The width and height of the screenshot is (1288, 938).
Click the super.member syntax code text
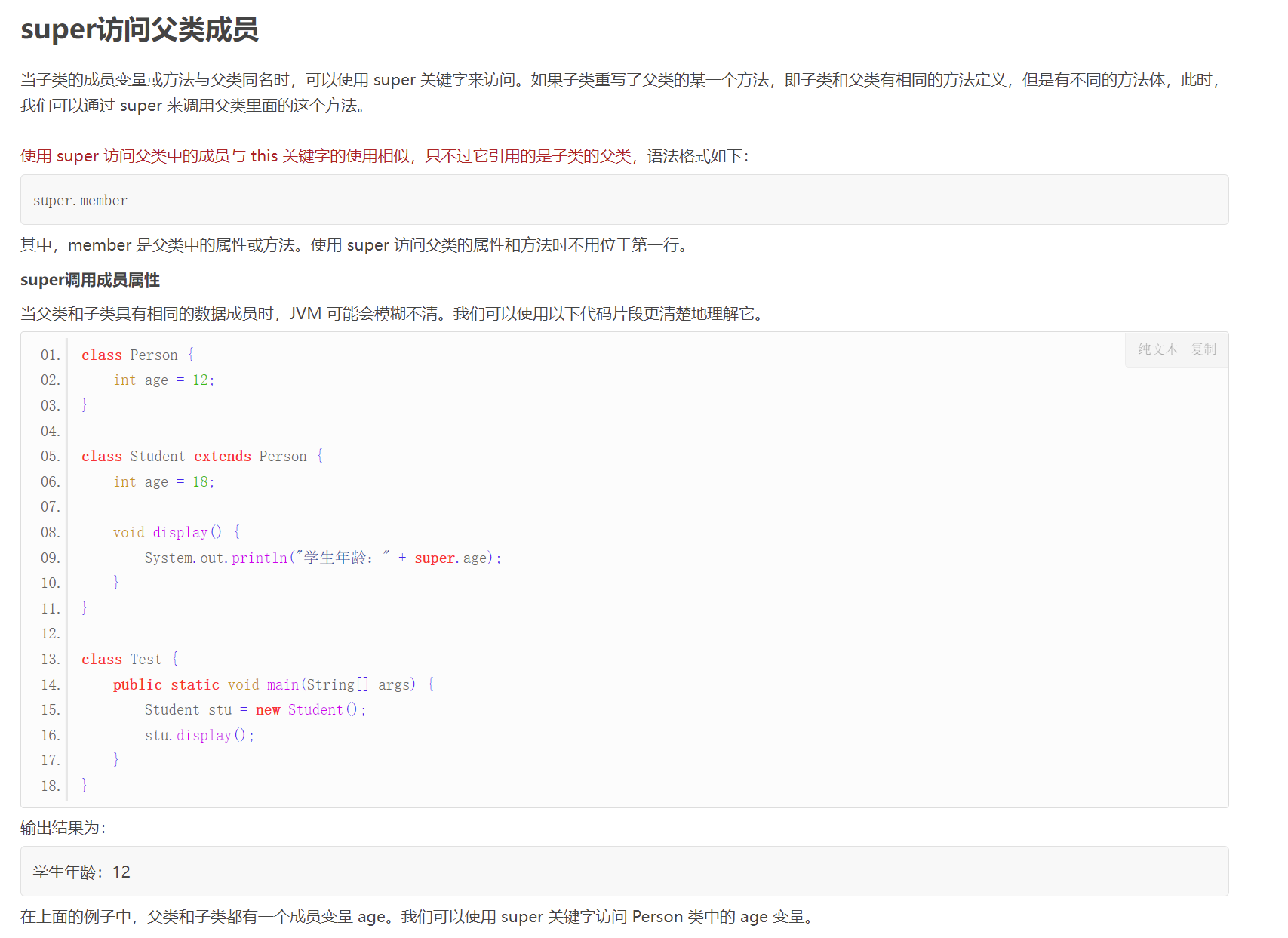(80, 201)
